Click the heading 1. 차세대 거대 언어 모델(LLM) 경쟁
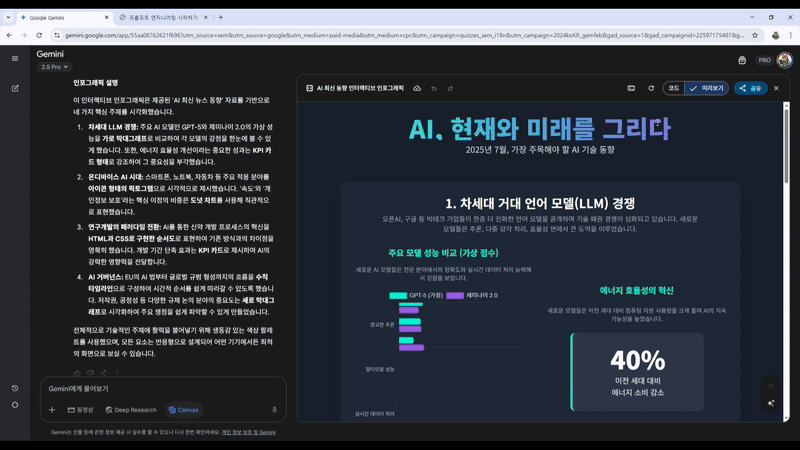Image resolution: width=800 pixels, height=450 pixels. coord(540,204)
